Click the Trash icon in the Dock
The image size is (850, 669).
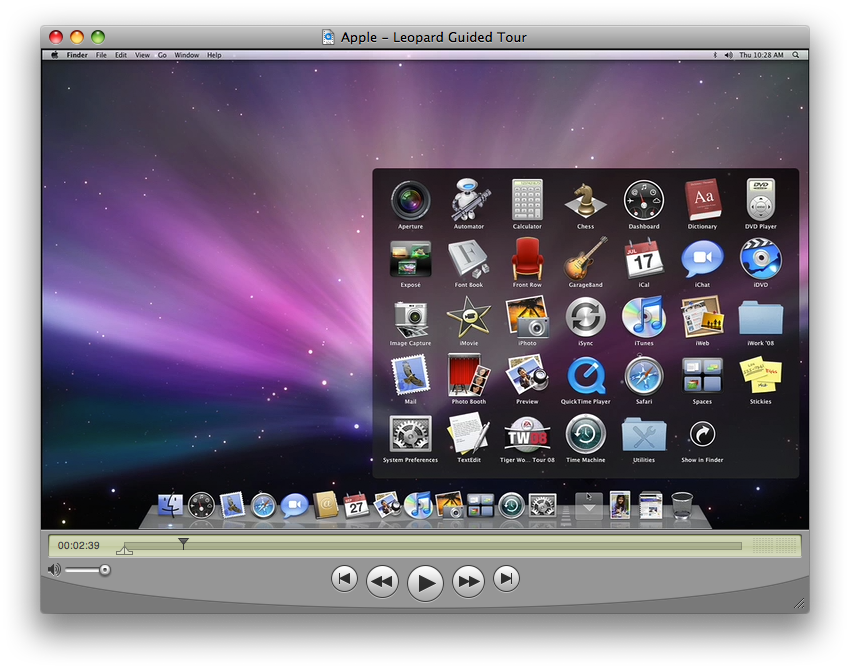coord(681,505)
